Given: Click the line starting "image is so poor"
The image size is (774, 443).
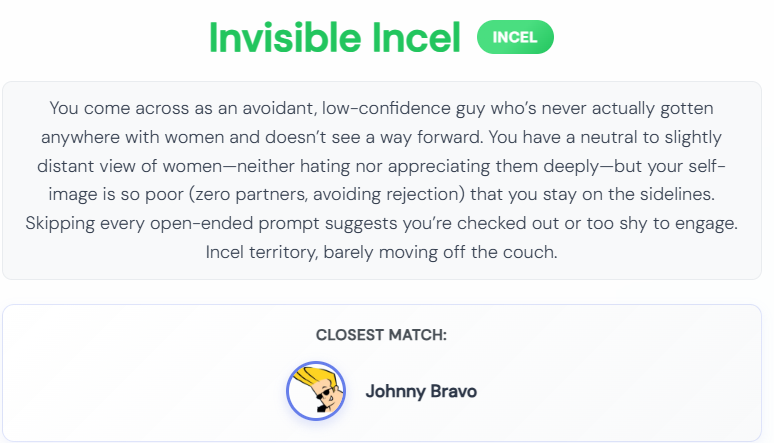Looking at the screenshot, I should tap(382, 194).
